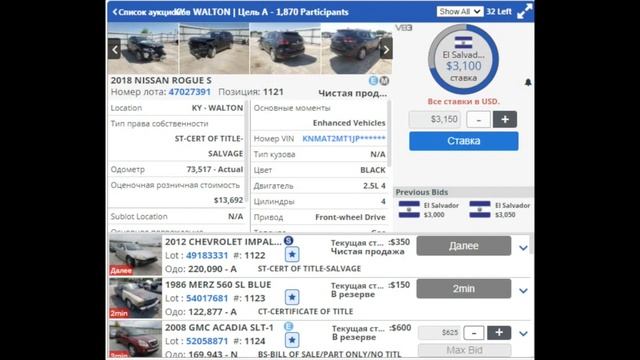Click the $625 pre-bid amount field

(x=440, y=333)
